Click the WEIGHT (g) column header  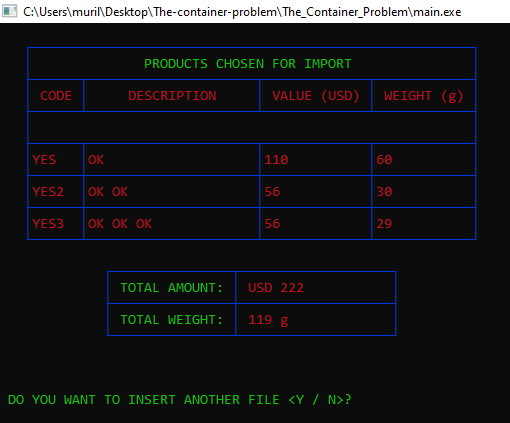tap(423, 96)
